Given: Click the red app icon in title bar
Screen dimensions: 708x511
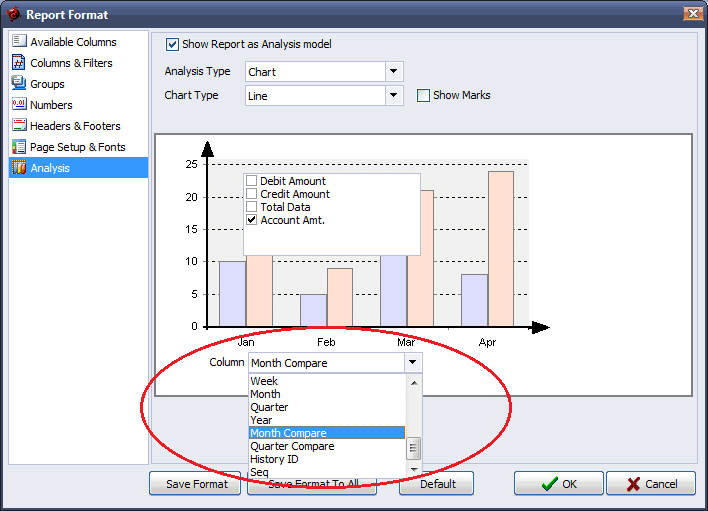Looking at the screenshot, I should pyautogui.click(x=13, y=15).
